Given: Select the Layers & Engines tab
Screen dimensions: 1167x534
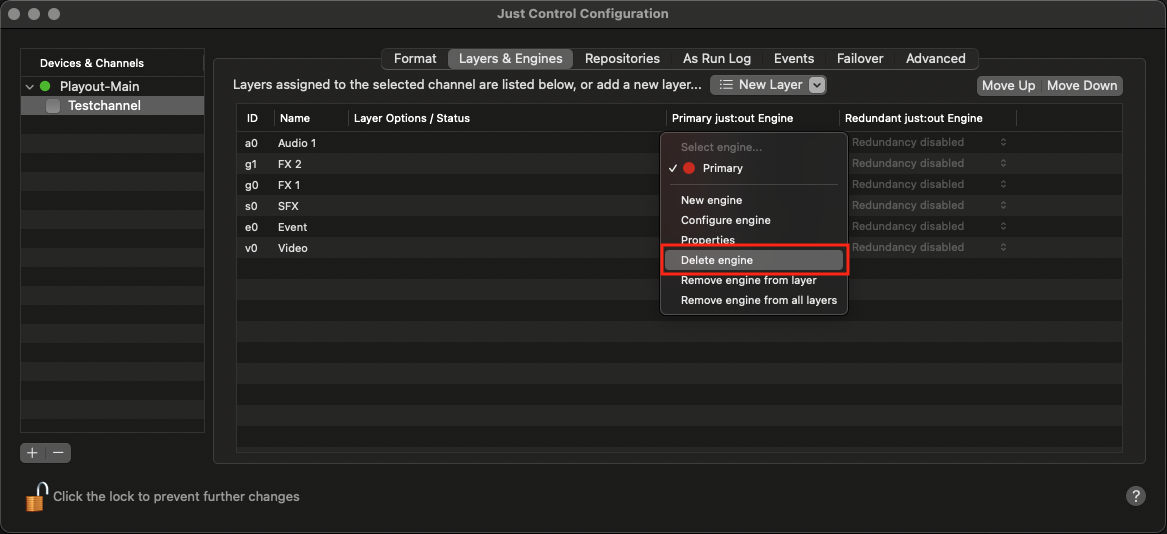Looking at the screenshot, I should pyautogui.click(x=511, y=59).
